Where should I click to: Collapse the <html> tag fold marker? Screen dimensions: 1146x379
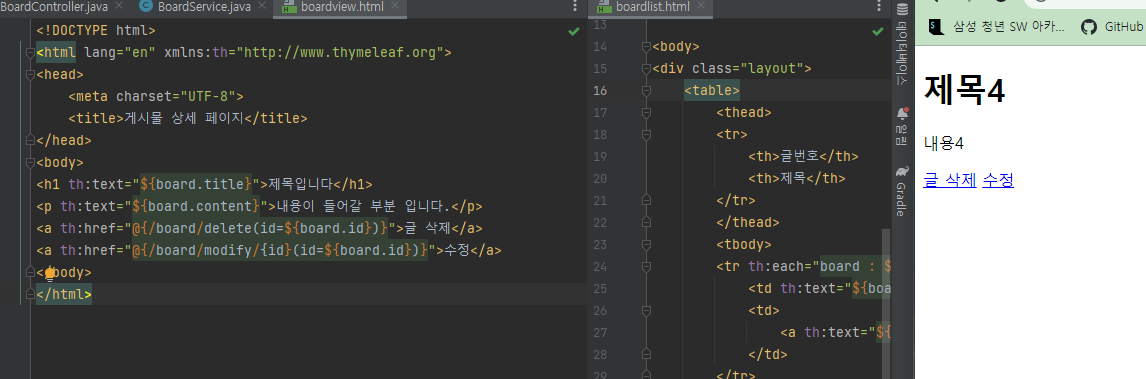[29, 53]
